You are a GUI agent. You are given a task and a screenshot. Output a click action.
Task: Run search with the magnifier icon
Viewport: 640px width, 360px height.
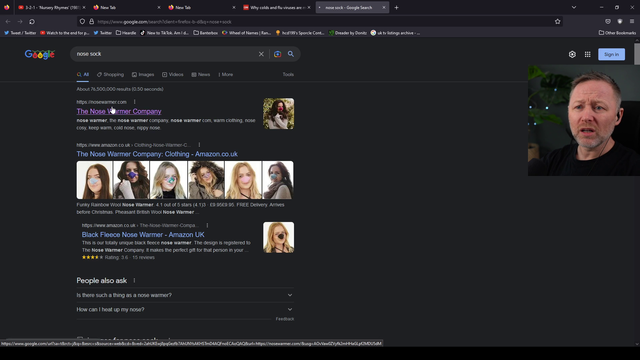[x=291, y=54]
